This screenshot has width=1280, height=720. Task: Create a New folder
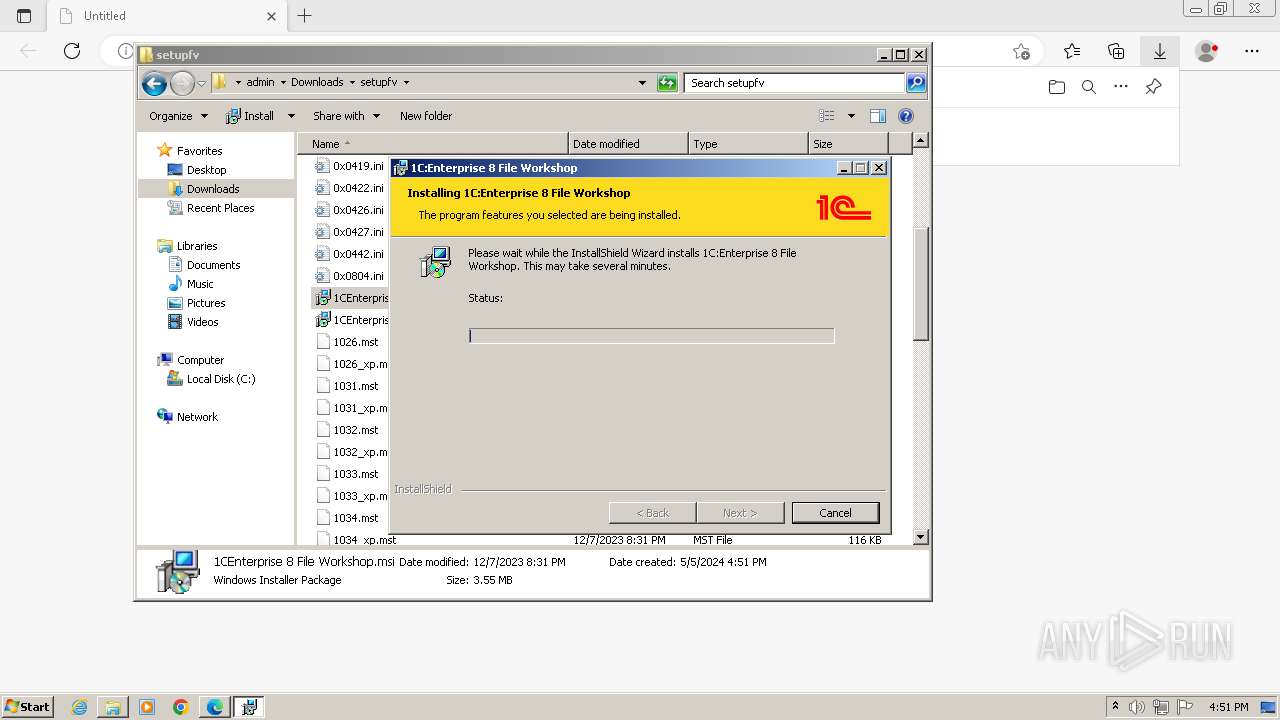coord(426,116)
